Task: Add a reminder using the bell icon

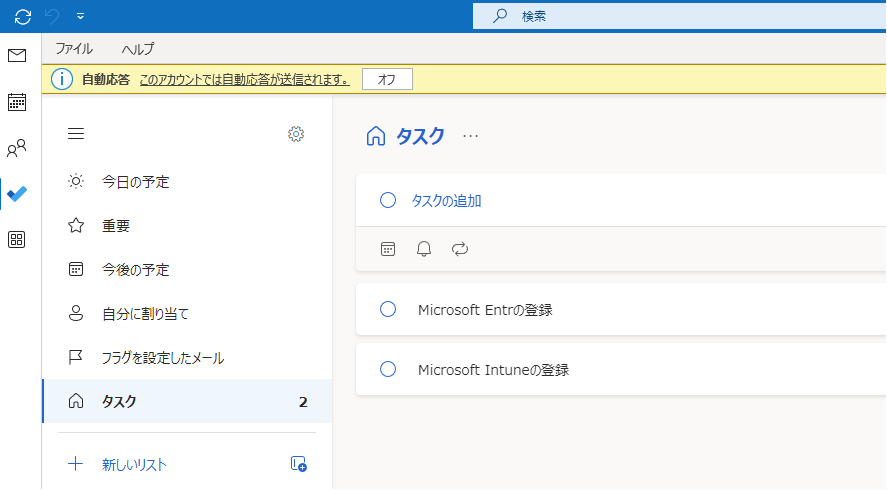Action: [424, 249]
